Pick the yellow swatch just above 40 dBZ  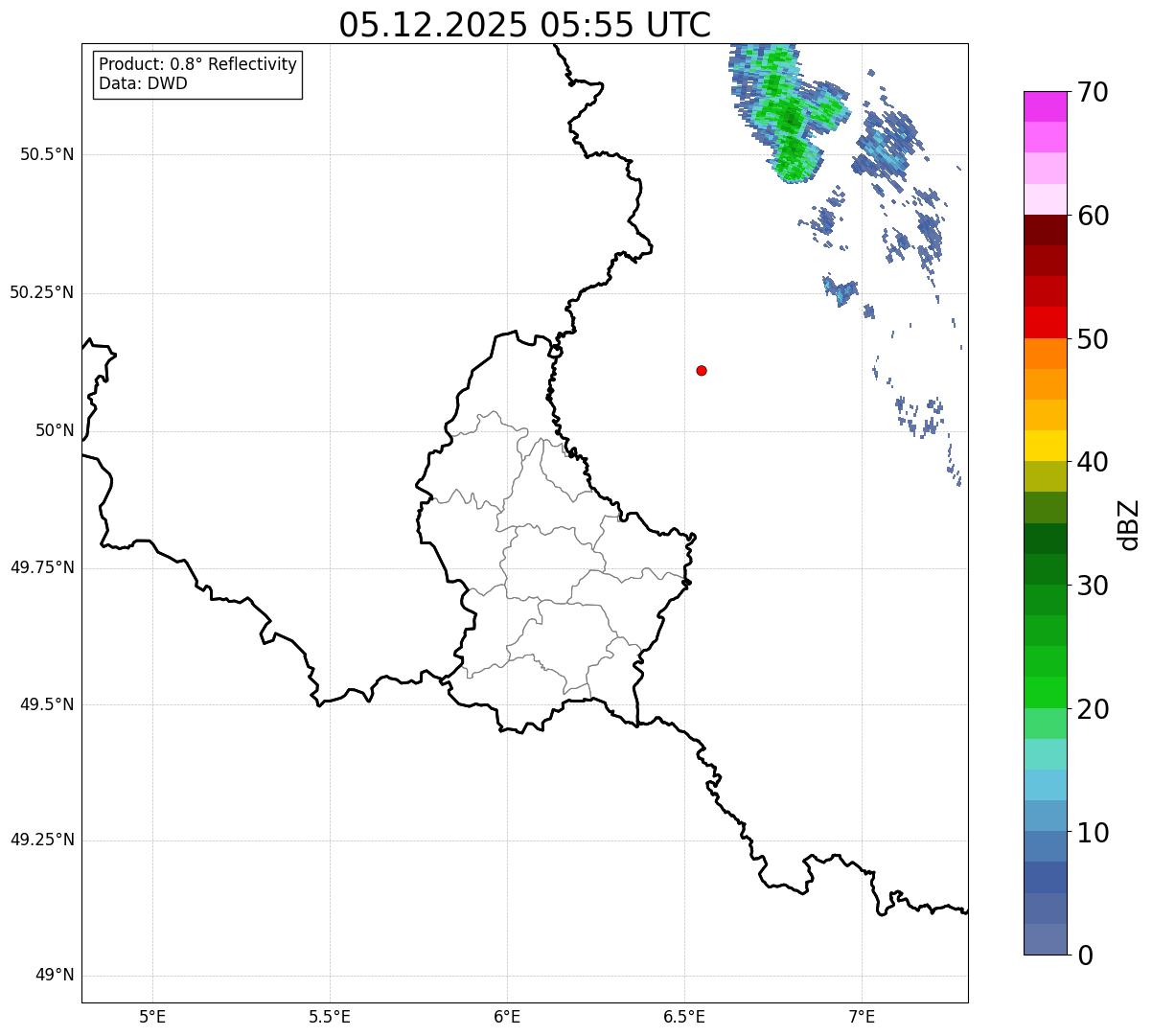pos(1046,446)
